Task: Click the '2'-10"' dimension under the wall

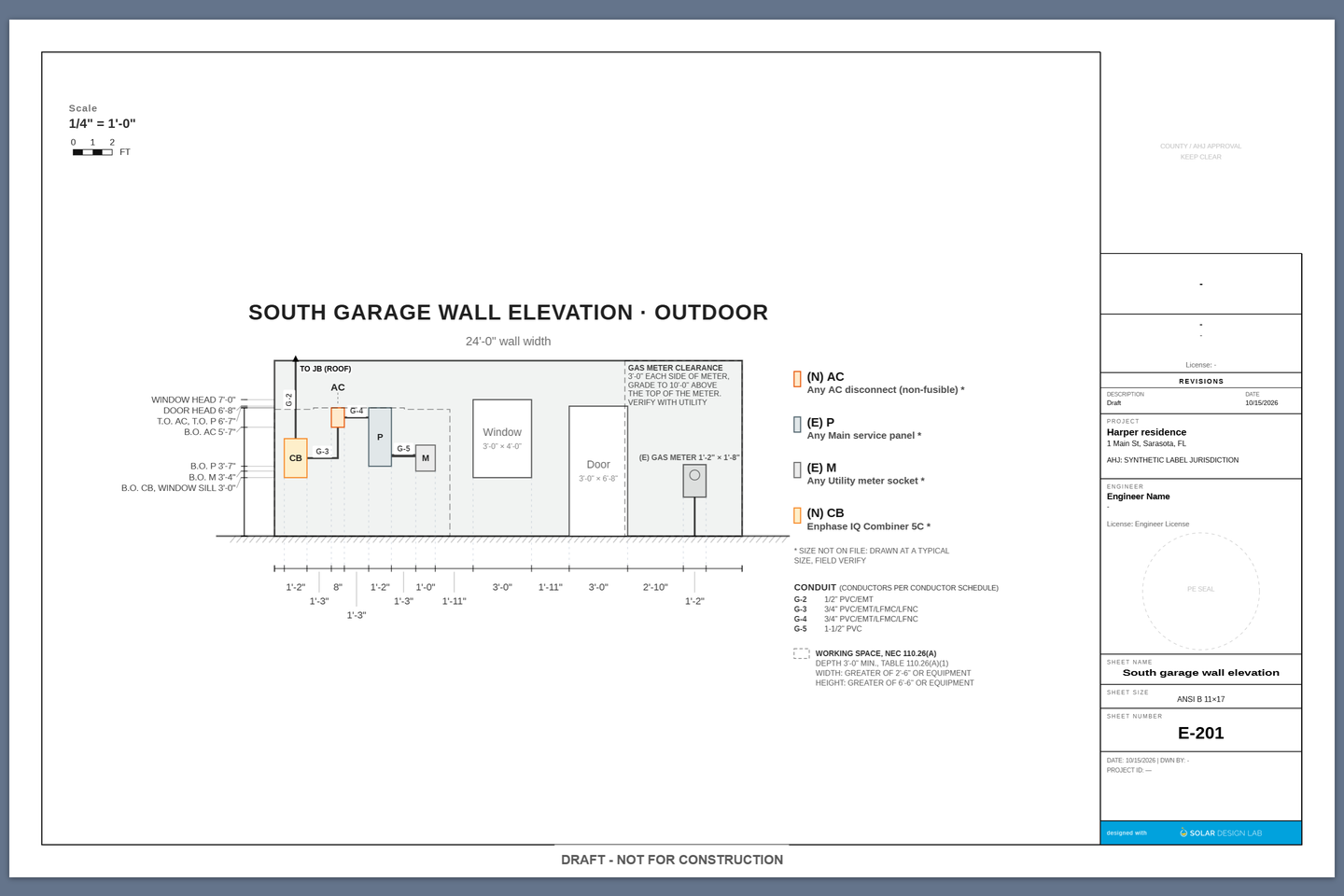Action: click(x=655, y=587)
